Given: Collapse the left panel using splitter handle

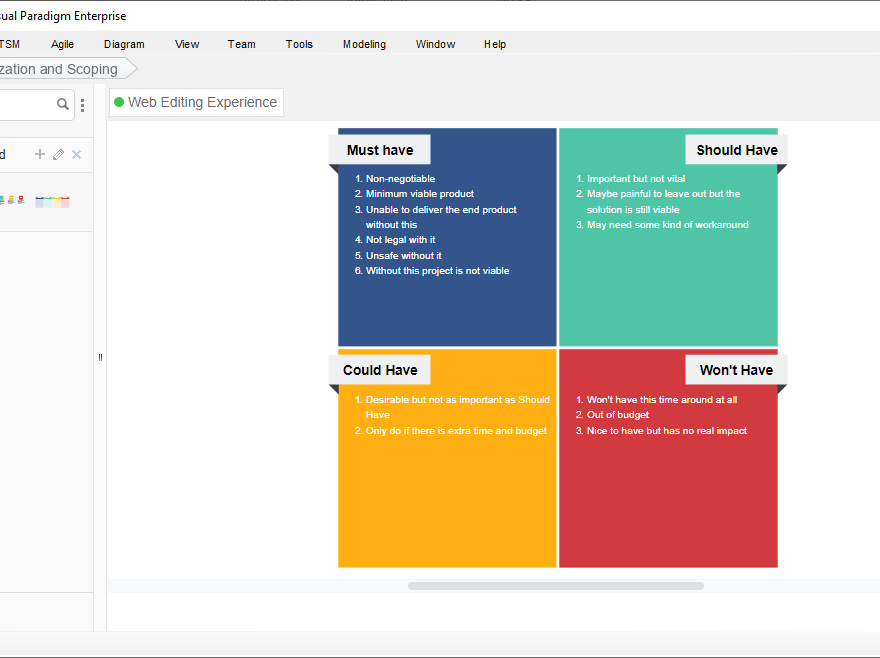Looking at the screenshot, I should pyautogui.click(x=100, y=358).
